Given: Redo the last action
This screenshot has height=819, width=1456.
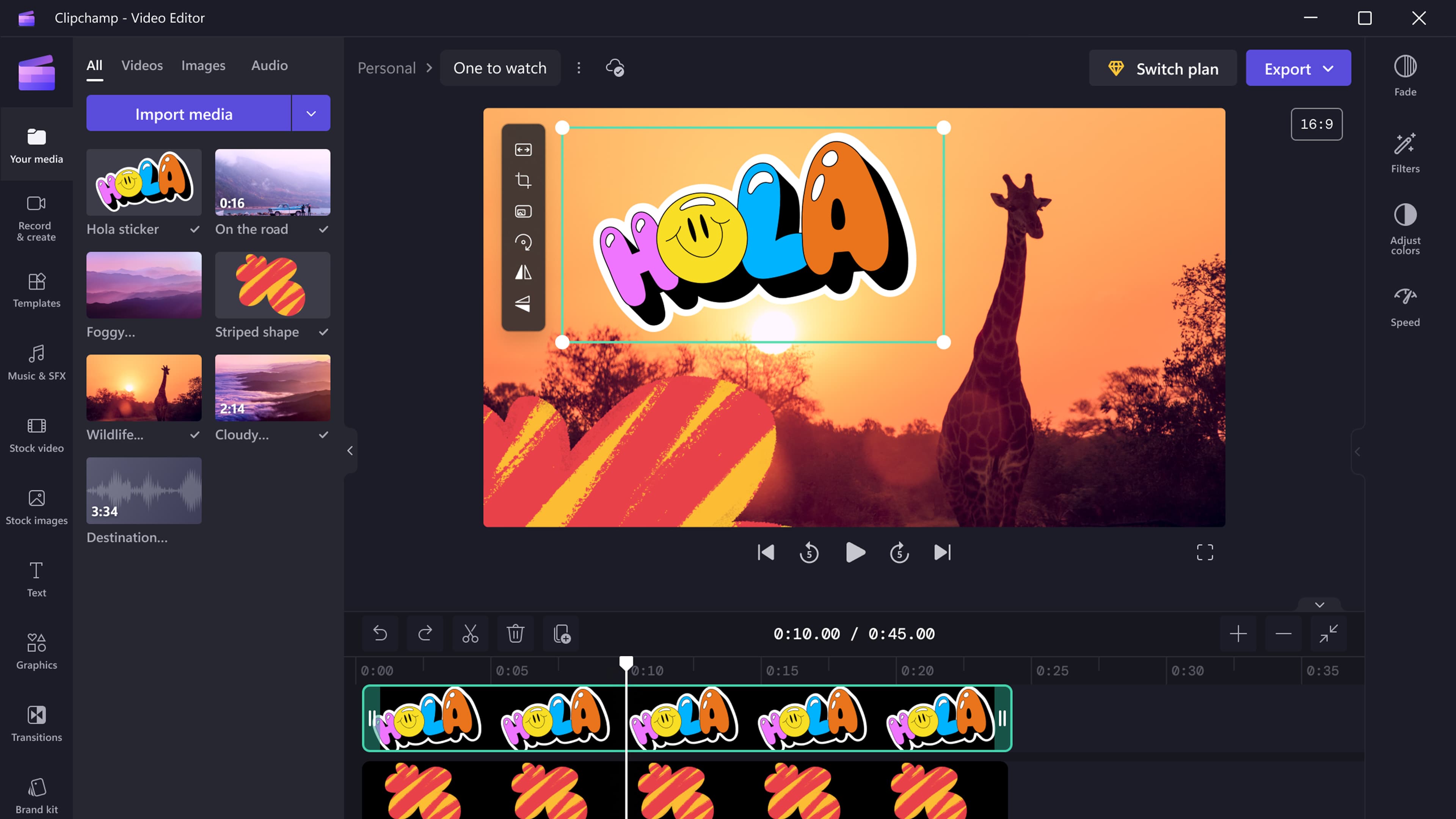Looking at the screenshot, I should (x=425, y=634).
